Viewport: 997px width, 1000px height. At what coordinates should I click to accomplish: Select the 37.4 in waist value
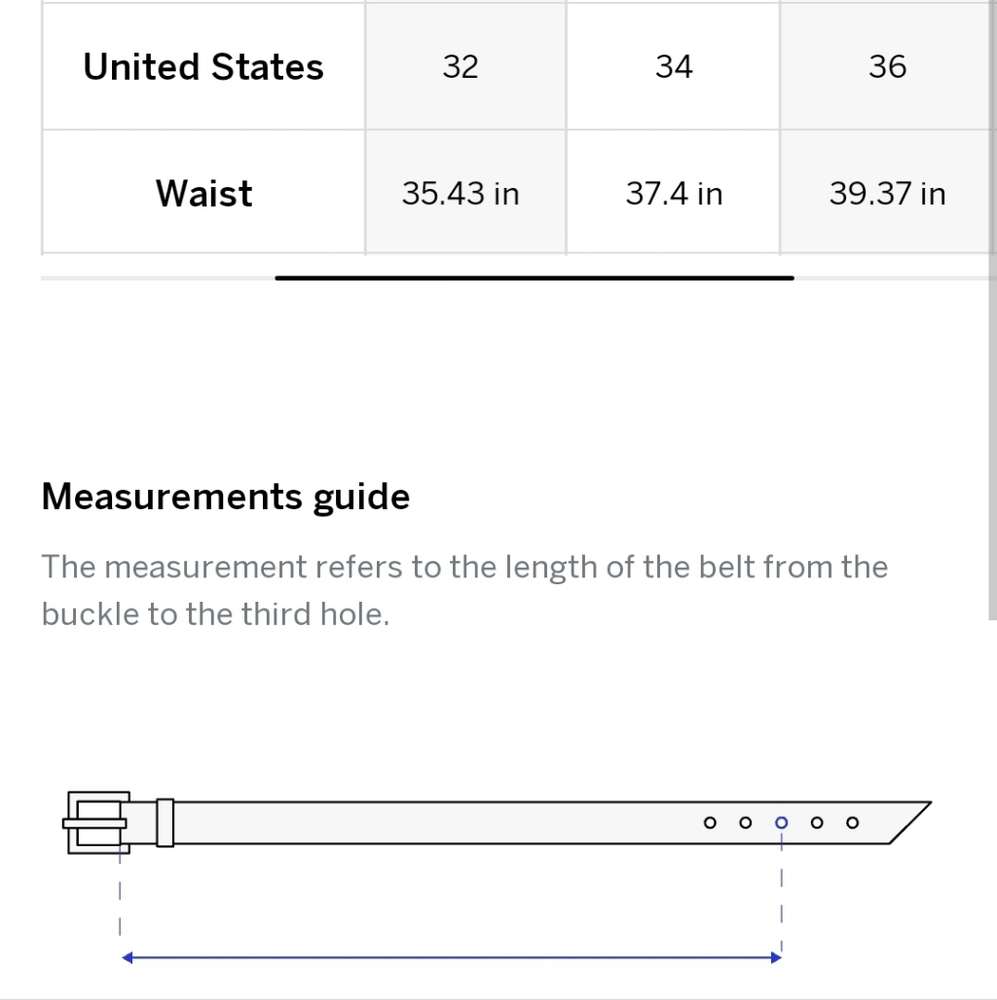(x=673, y=192)
